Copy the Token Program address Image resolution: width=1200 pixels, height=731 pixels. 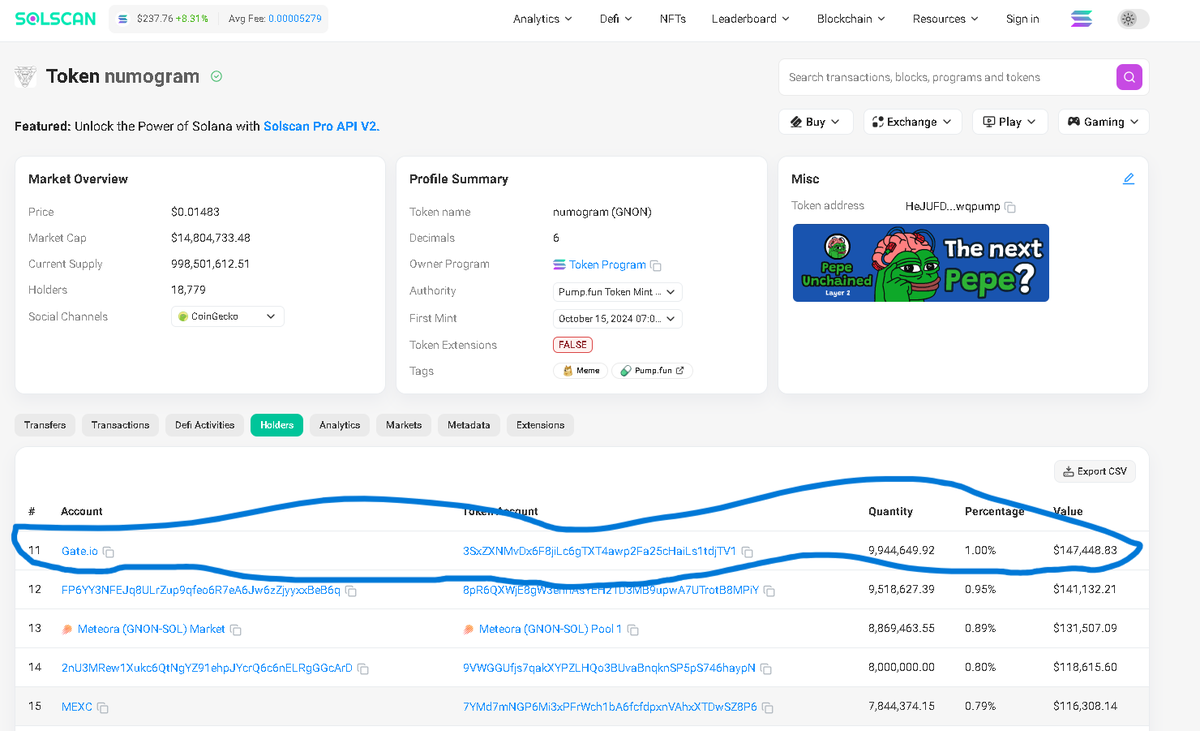pyautogui.click(x=655, y=266)
